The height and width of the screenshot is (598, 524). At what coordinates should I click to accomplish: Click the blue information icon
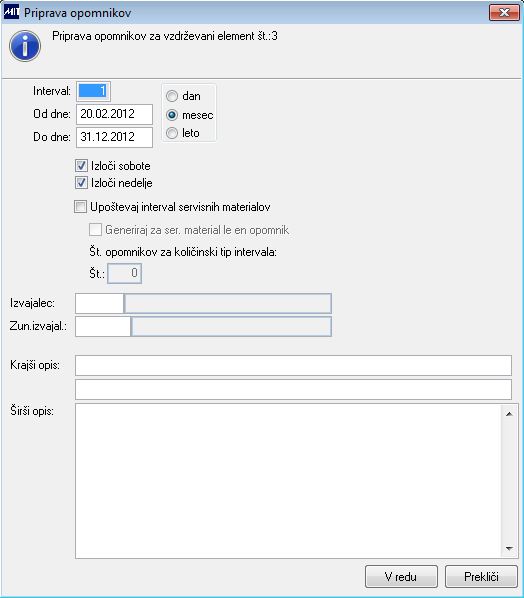click(25, 46)
